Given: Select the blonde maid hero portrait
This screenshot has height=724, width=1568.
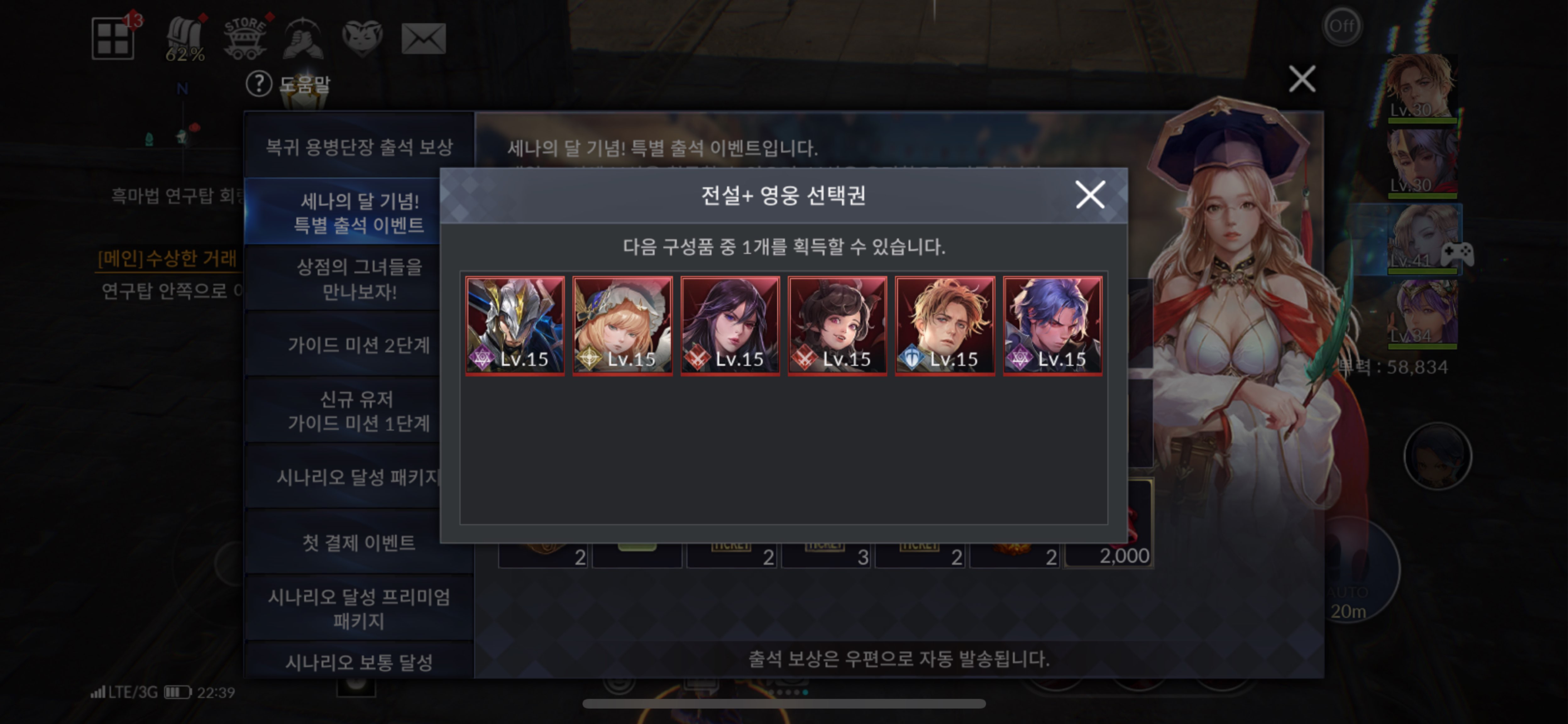Looking at the screenshot, I should pos(622,326).
